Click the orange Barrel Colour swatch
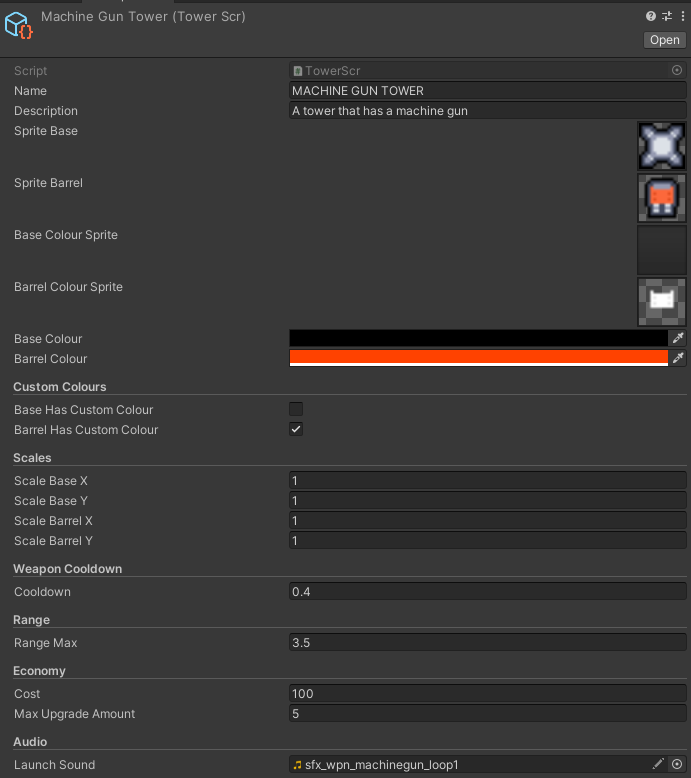This screenshot has height=778, width=691. point(479,358)
